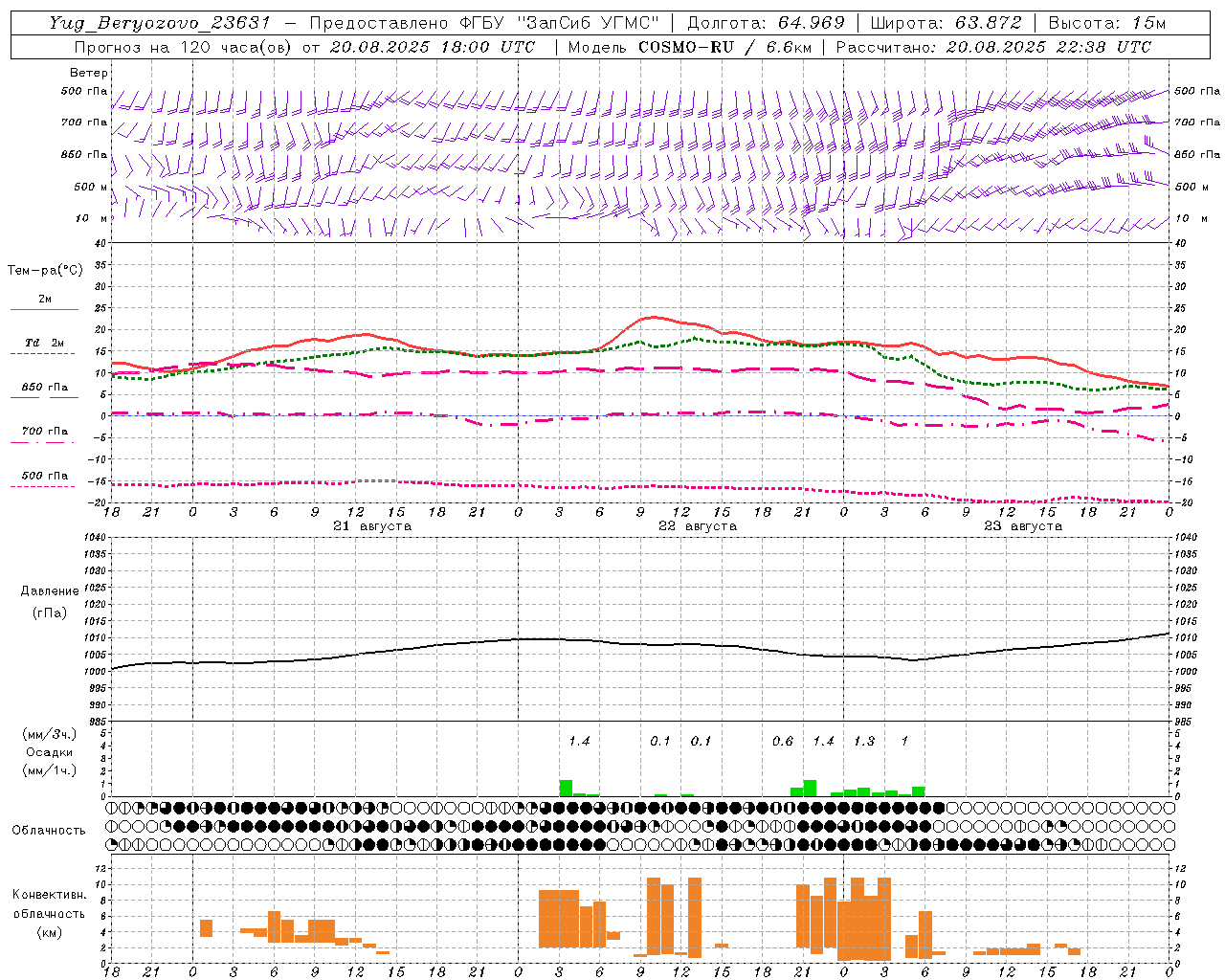Click the 1040 value on left pressure axis
Viewport: 1225px width, 980px height.
pos(93,538)
